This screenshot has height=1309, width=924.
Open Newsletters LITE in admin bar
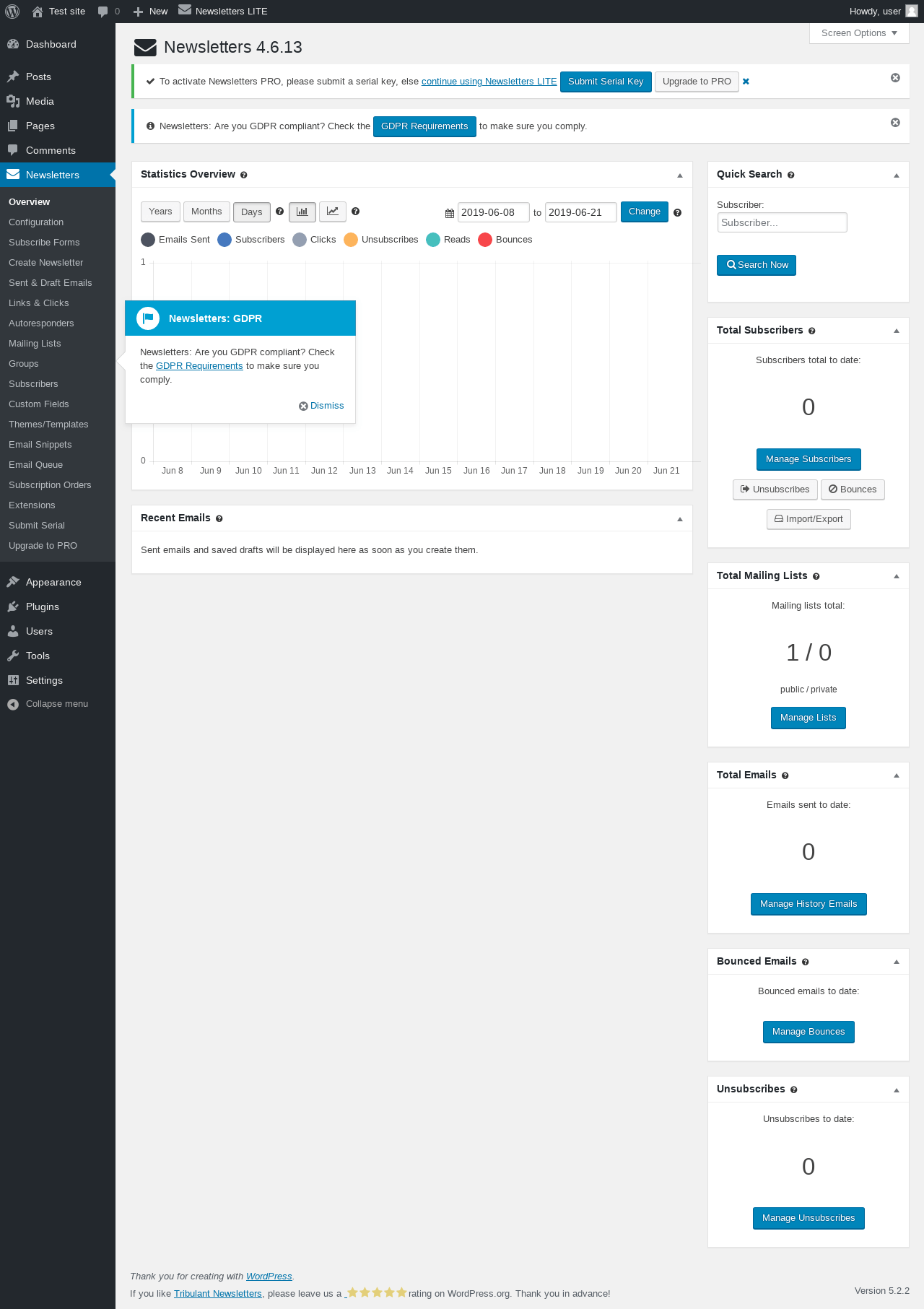pyautogui.click(x=223, y=12)
